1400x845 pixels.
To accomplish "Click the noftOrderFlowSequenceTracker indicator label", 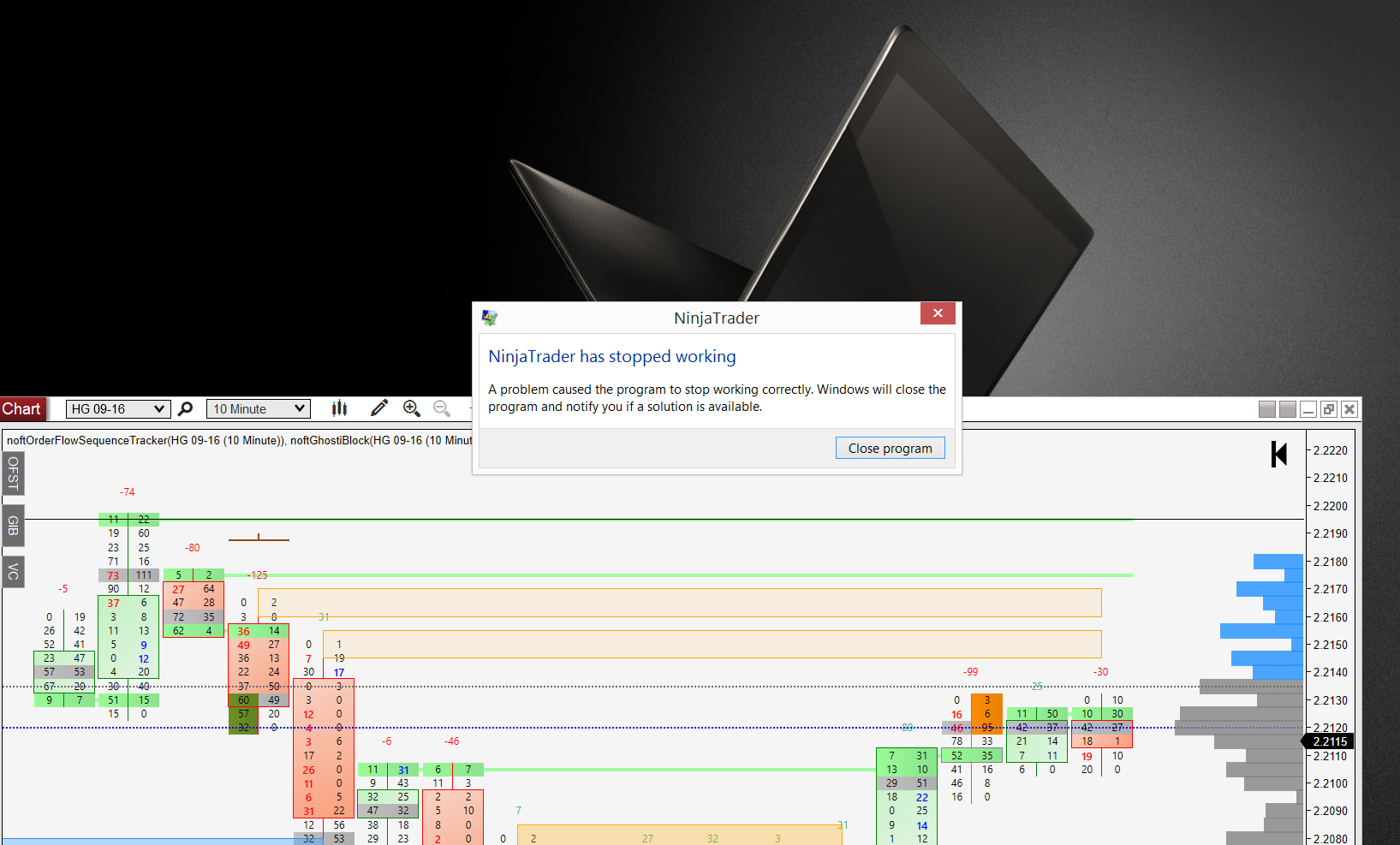I will [146, 440].
